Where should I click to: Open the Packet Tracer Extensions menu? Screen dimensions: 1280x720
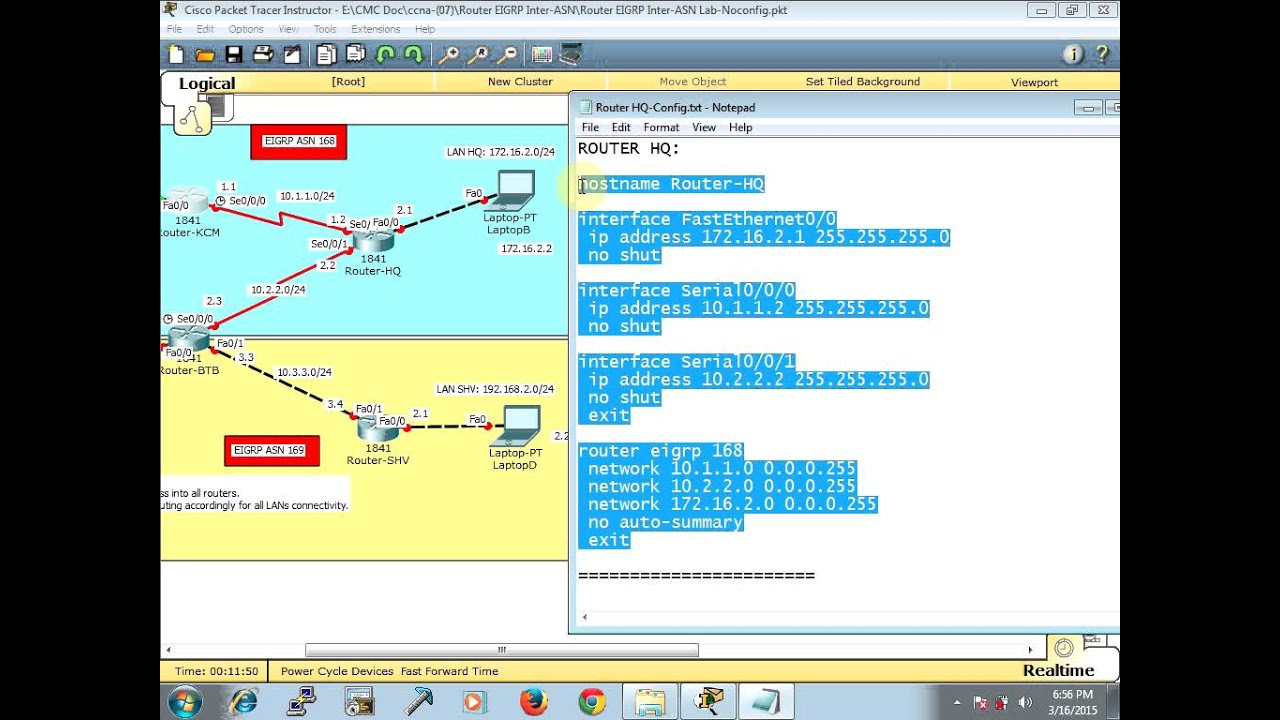tap(375, 29)
